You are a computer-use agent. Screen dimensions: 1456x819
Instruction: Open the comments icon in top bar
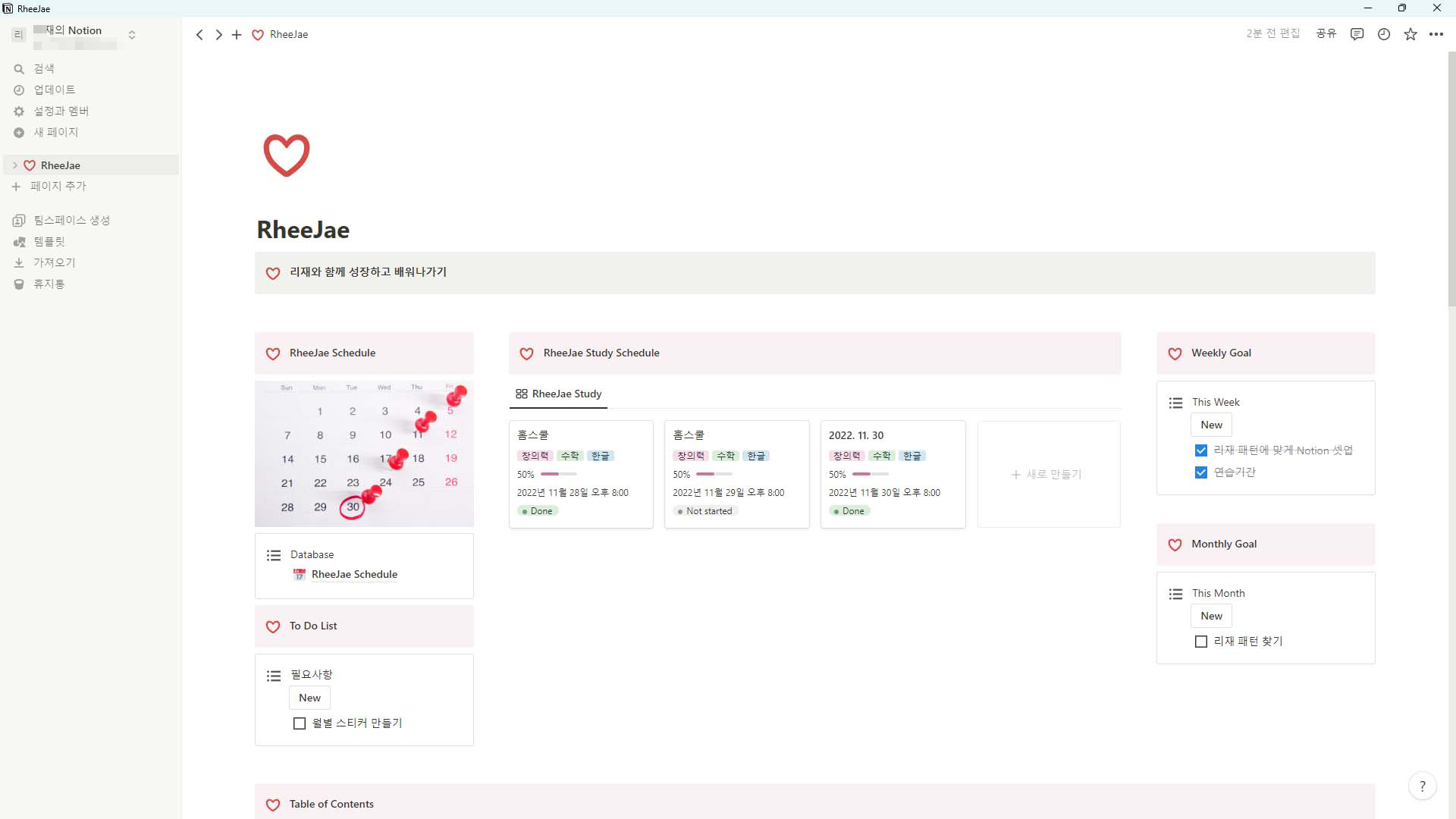point(1357,34)
